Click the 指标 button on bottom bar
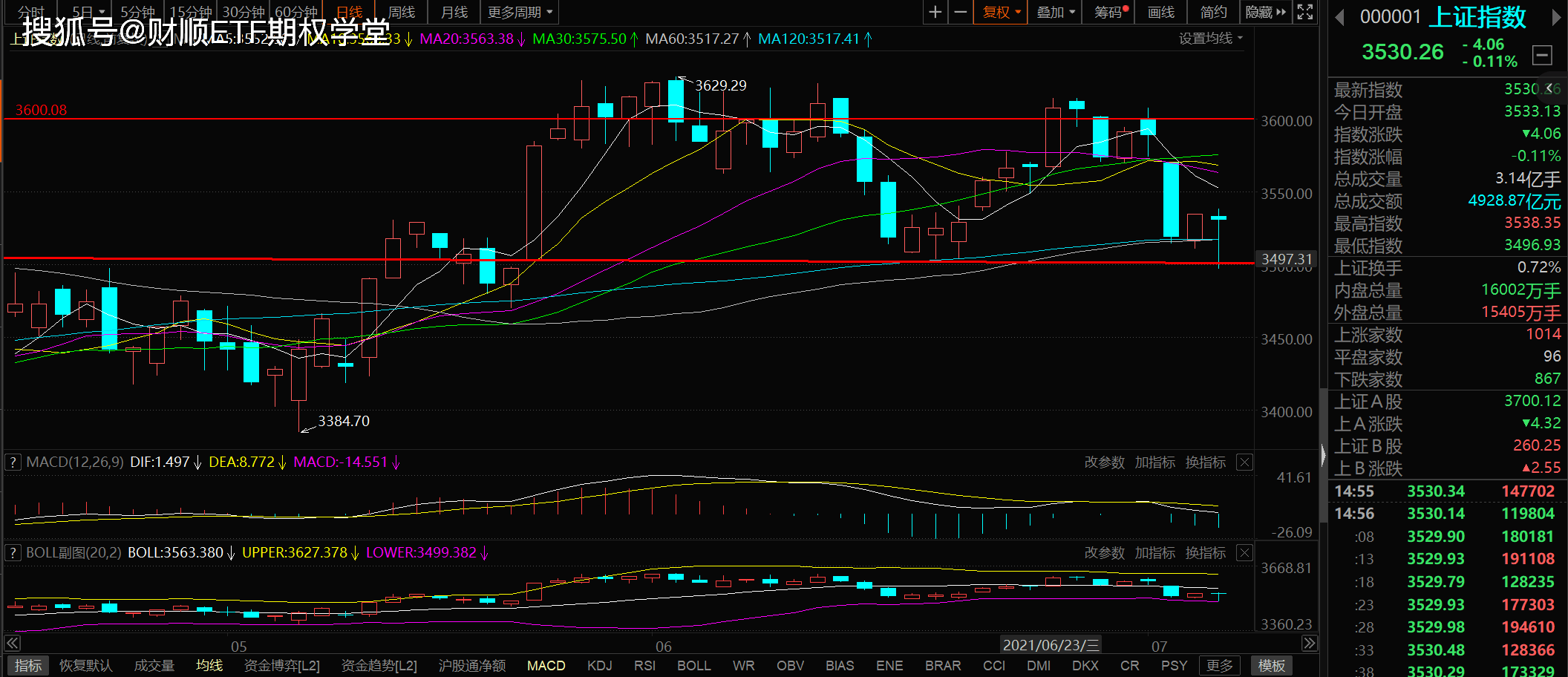This screenshot has height=677, width=1568. [27, 665]
